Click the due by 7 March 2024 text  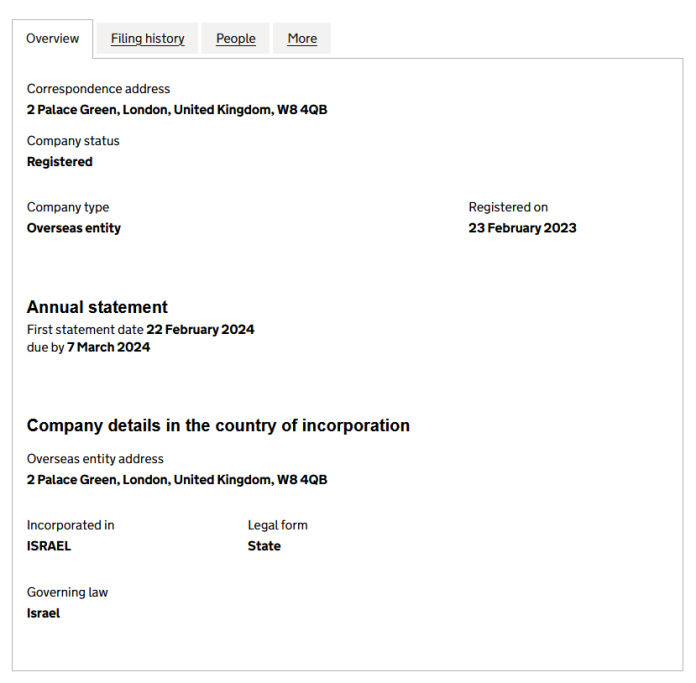88,347
